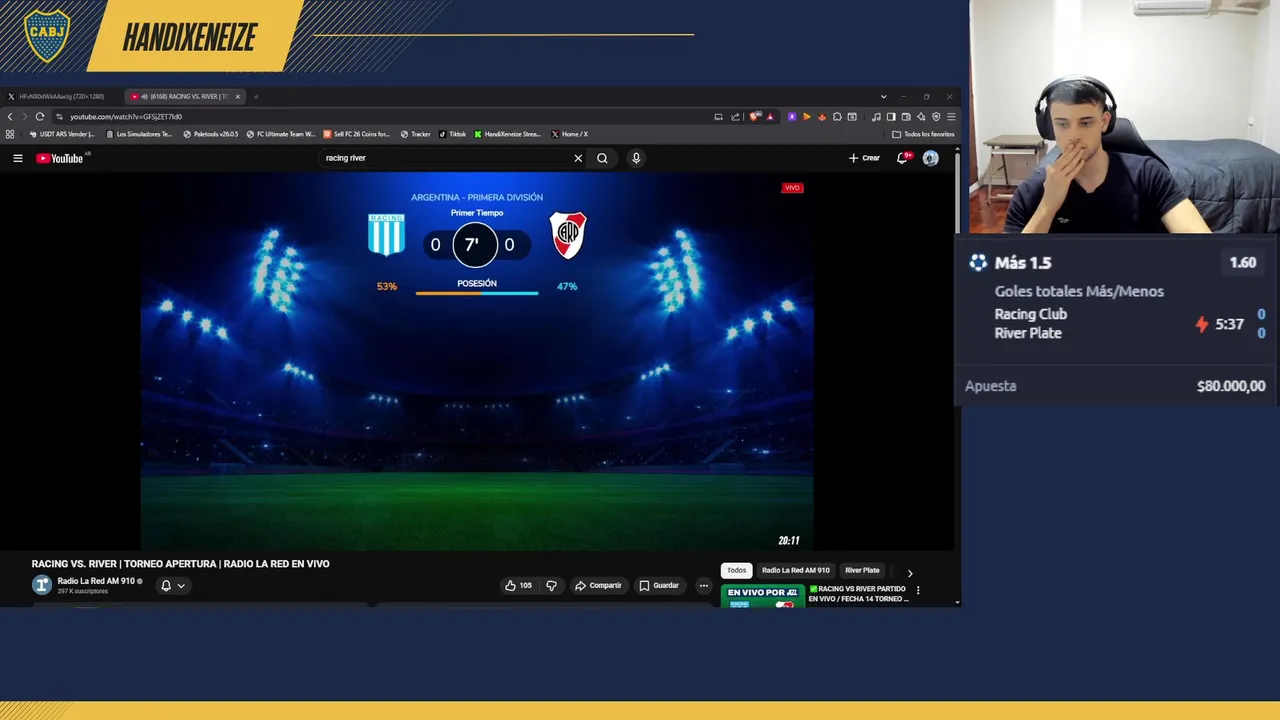Screen dimensions: 1280x720
Task: Start voice search with microphone icon
Action: 636,158
